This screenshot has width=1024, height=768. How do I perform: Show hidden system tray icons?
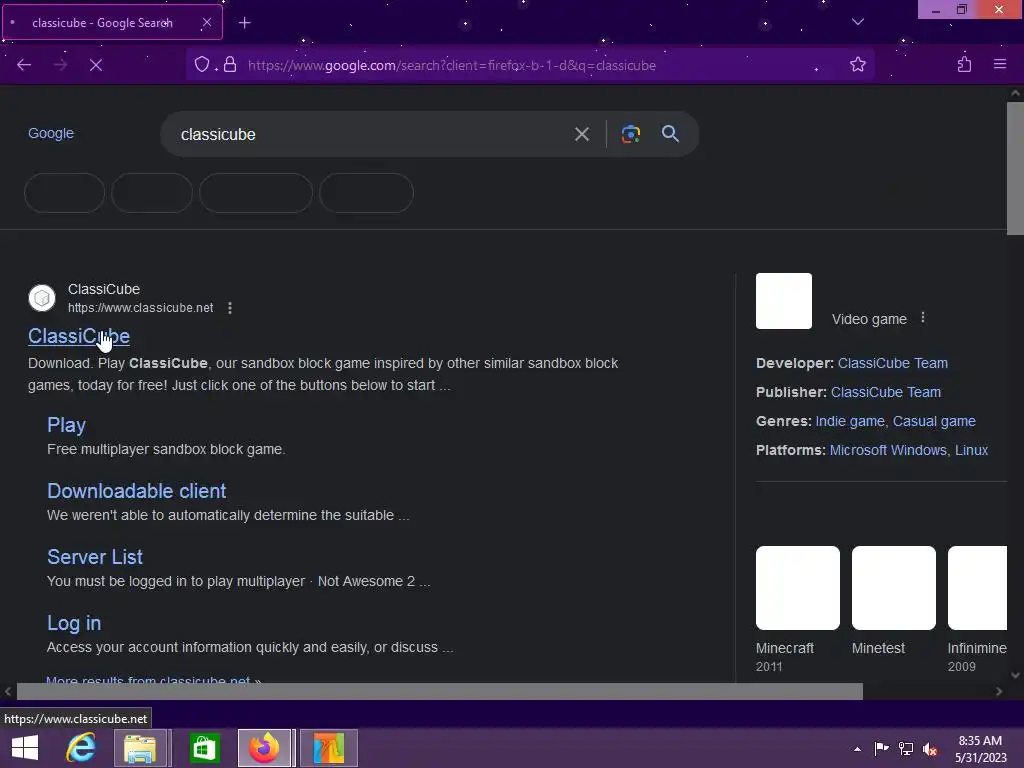click(857, 749)
